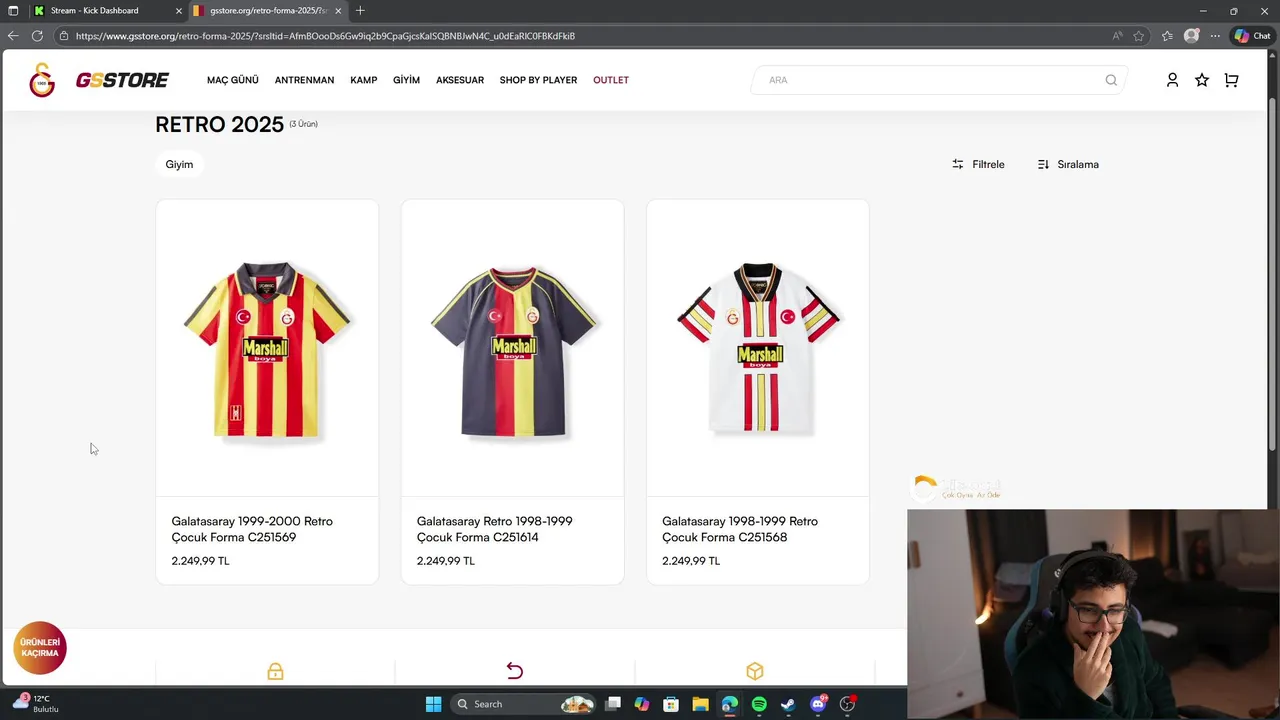Click the yellow padlock secure payment icon
The image size is (1280, 720).
click(275, 671)
